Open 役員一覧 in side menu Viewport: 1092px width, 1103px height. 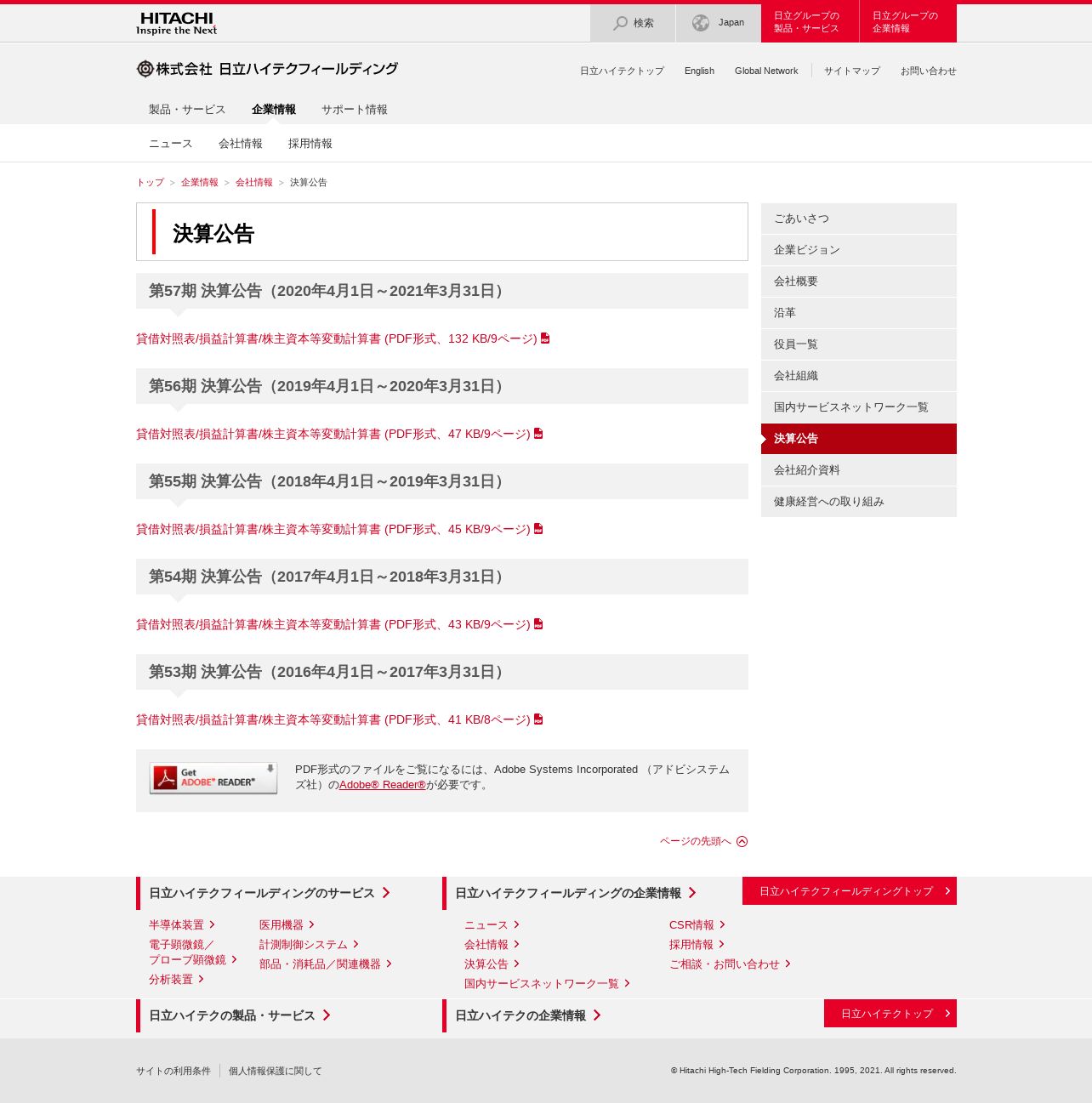859,344
